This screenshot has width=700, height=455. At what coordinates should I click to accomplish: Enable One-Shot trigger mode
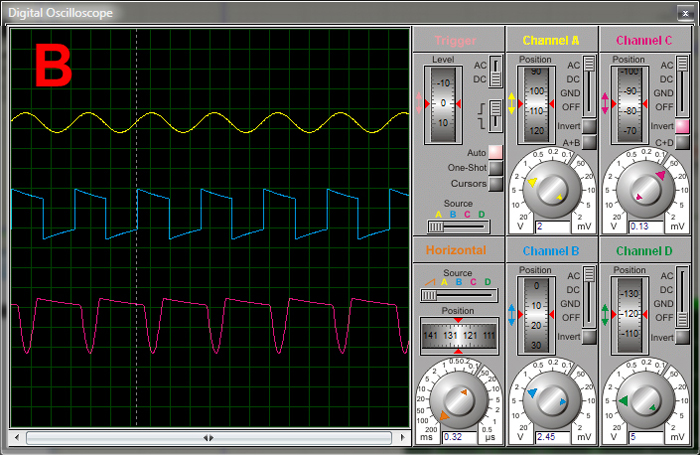coord(495,168)
